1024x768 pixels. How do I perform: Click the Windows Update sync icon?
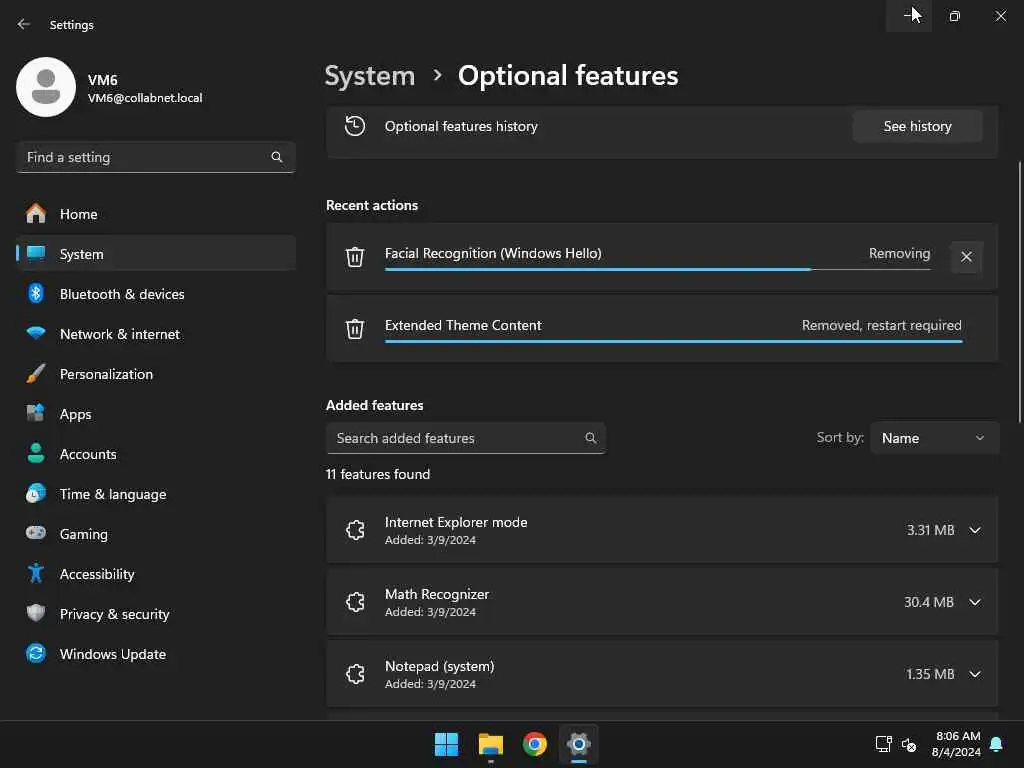click(36, 654)
